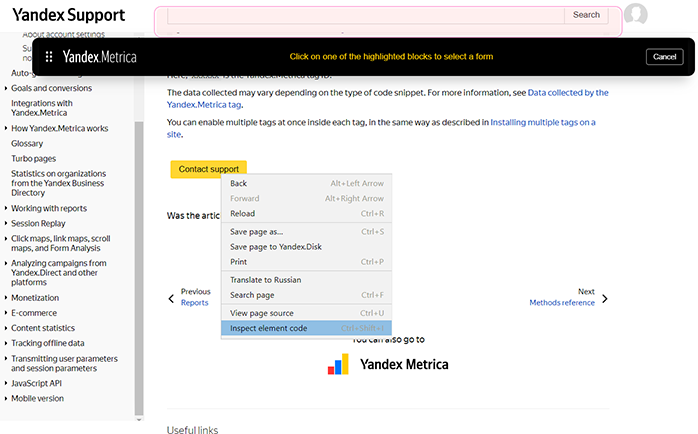The height and width of the screenshot is (434, 698).
Task: Click the Yandex Metrica colored bars logo
Action: coord(338,364)
